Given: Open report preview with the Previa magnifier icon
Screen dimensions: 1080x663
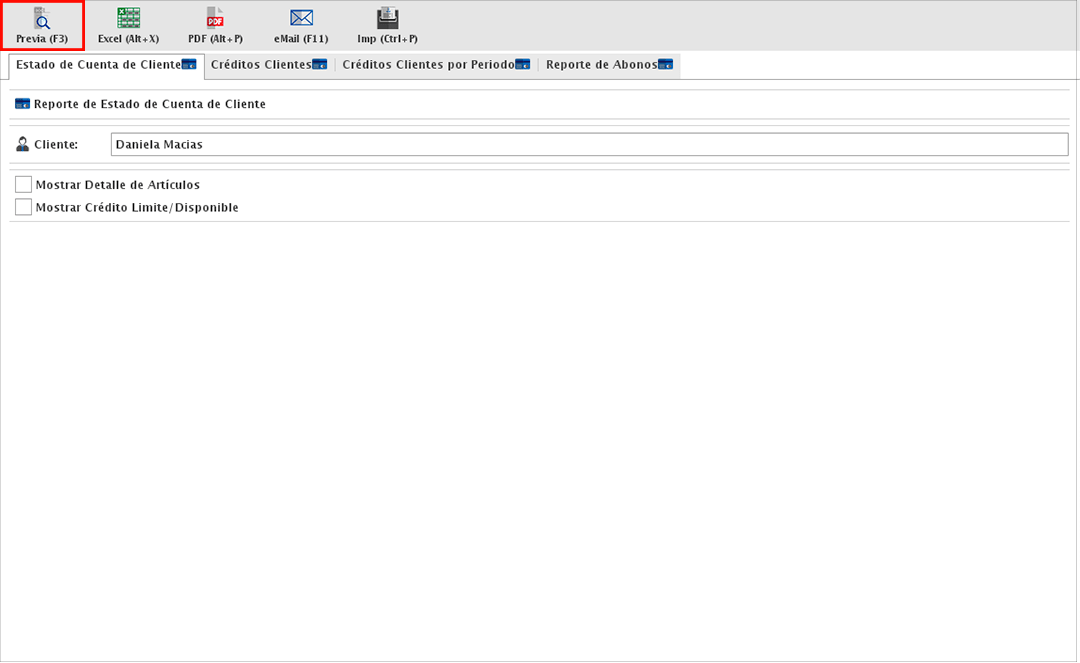Looking at the screenshot, I should point(42,18).
